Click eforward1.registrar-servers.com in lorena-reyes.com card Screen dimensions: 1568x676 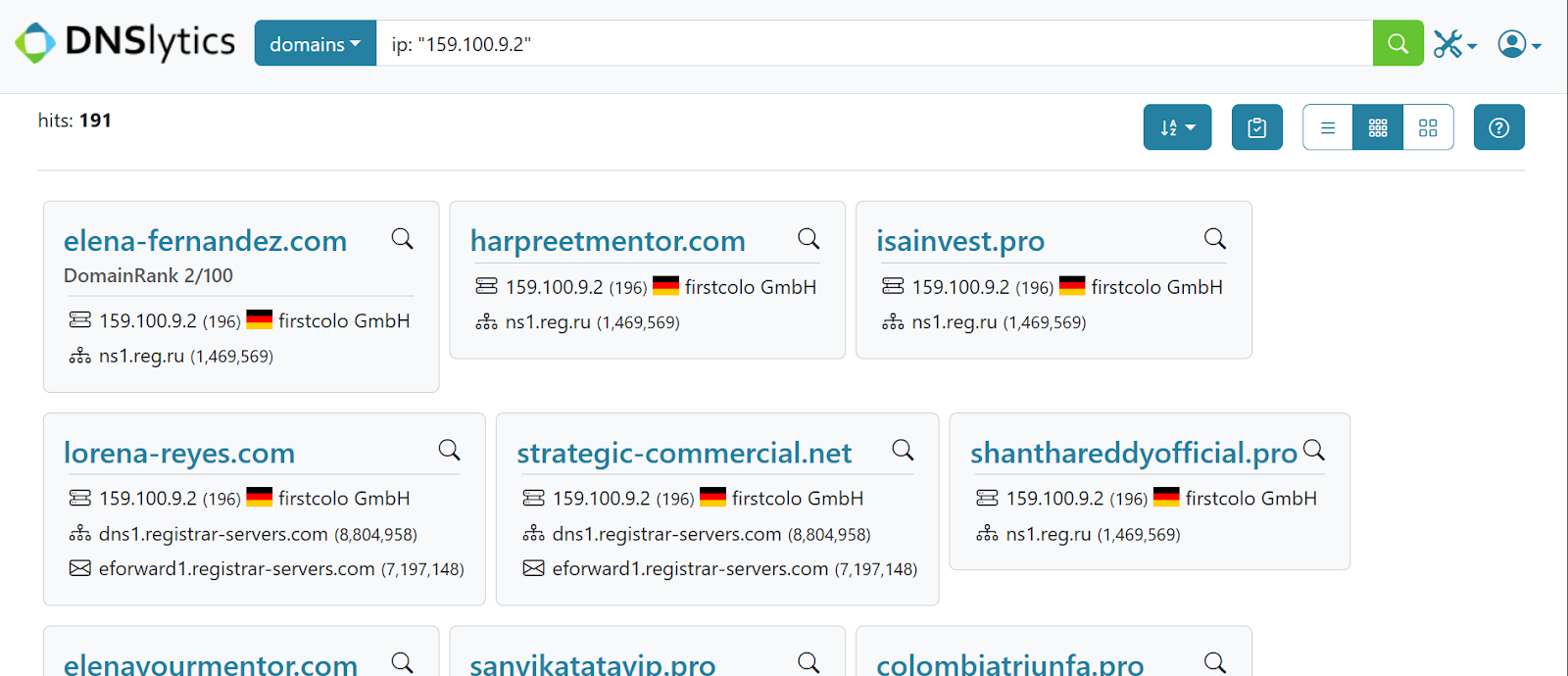point(237,569)
